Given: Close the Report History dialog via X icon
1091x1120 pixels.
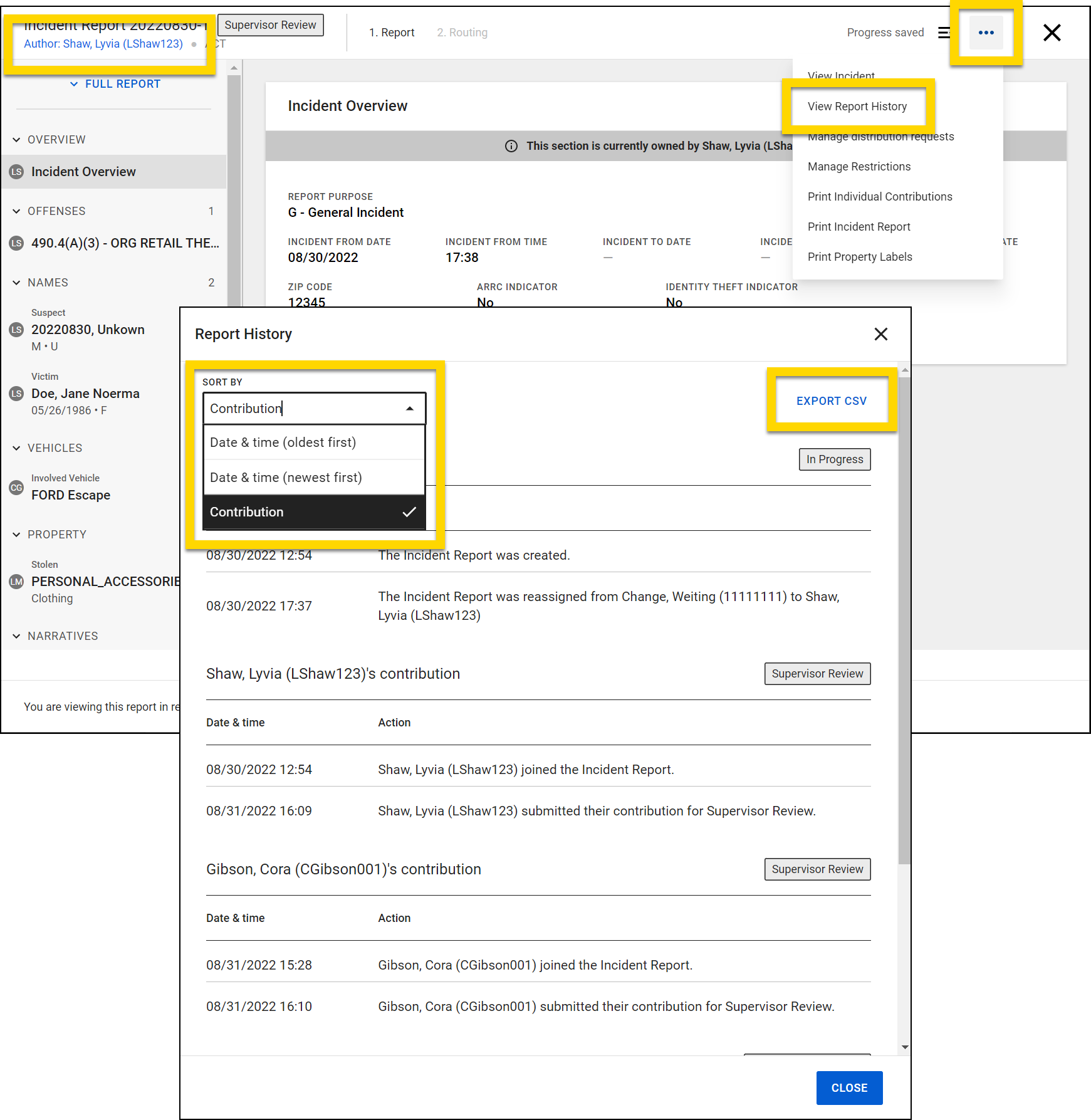Looking at the screenshot, I should point(880,334).
